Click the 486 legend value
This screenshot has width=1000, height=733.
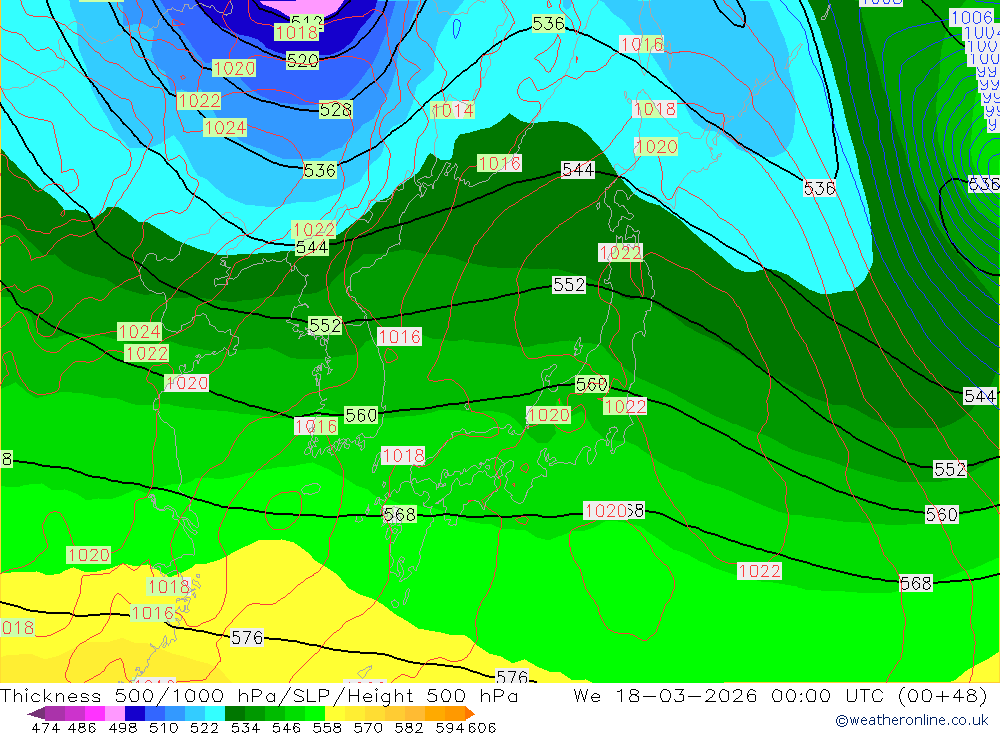82,727
